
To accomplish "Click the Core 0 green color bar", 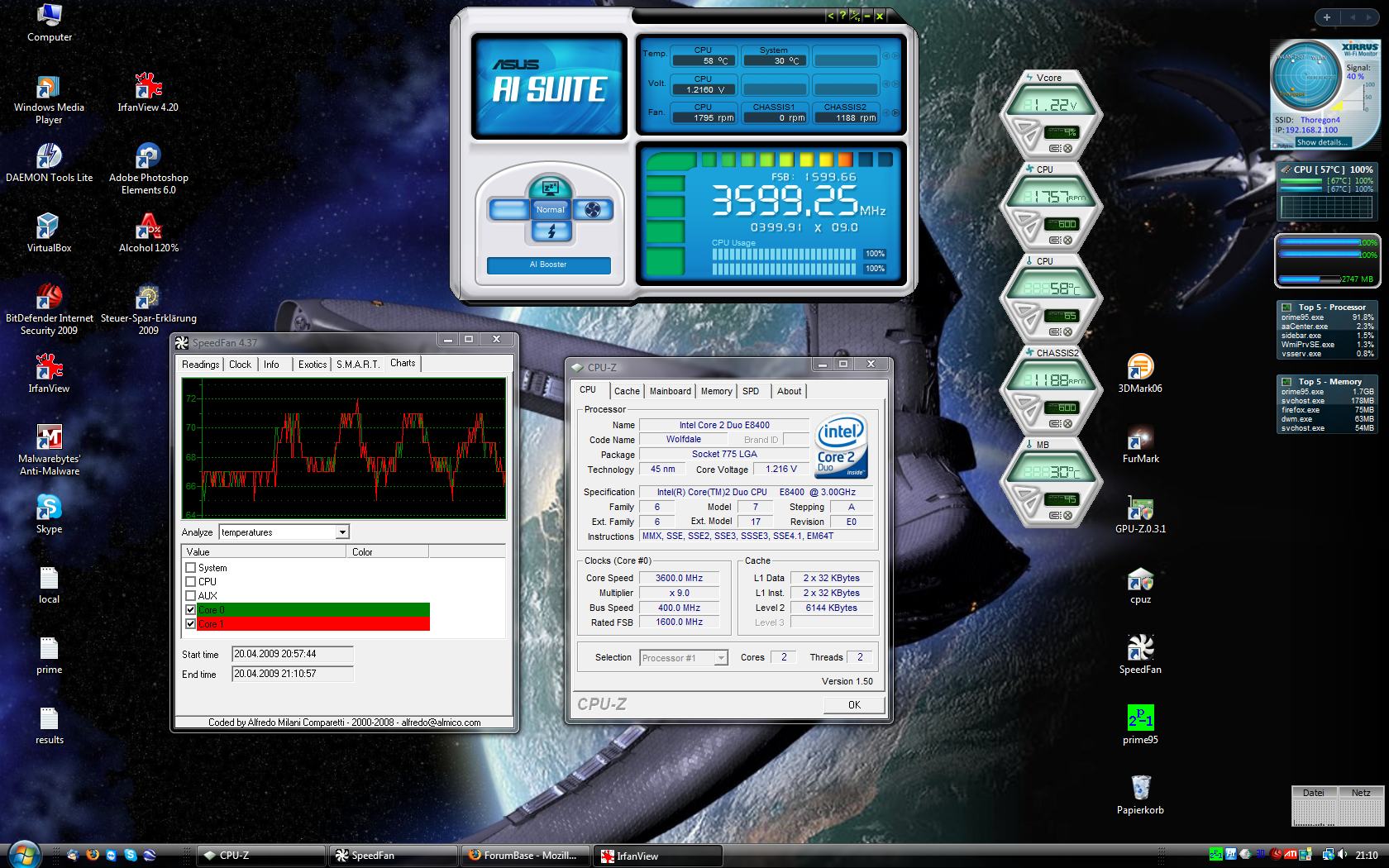I will pyautogui.click(x=313, y=610).
